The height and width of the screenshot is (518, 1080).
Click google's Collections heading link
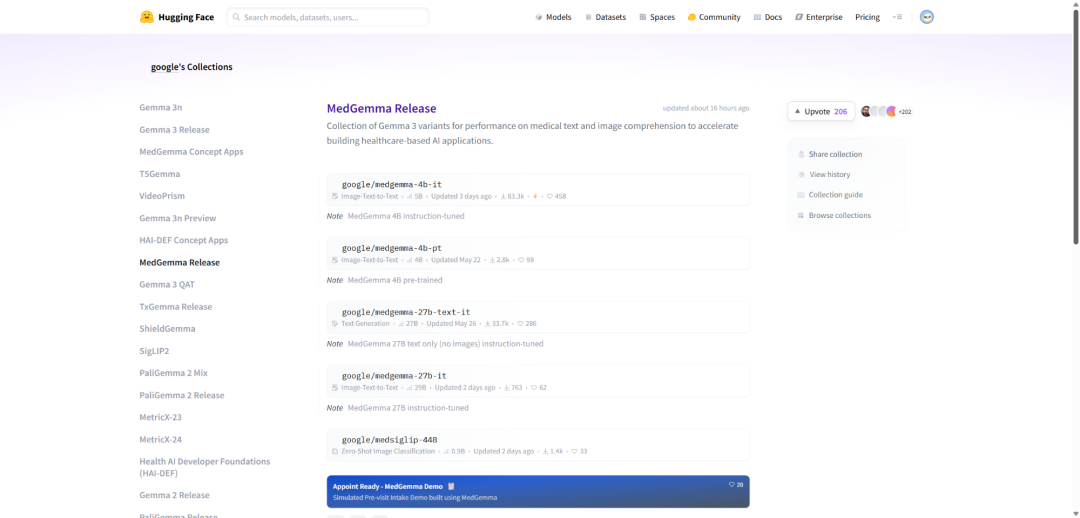[x=191, y=67]
